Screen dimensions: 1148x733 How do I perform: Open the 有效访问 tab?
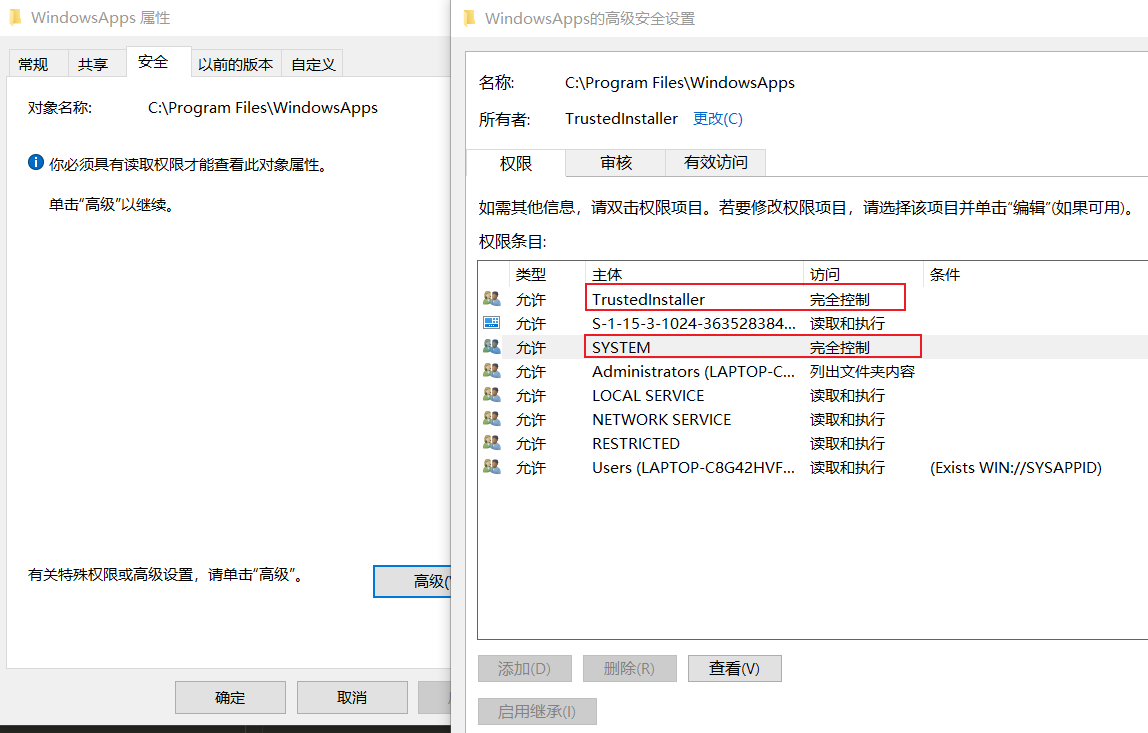pyautogui.click(x=715, y=163)
